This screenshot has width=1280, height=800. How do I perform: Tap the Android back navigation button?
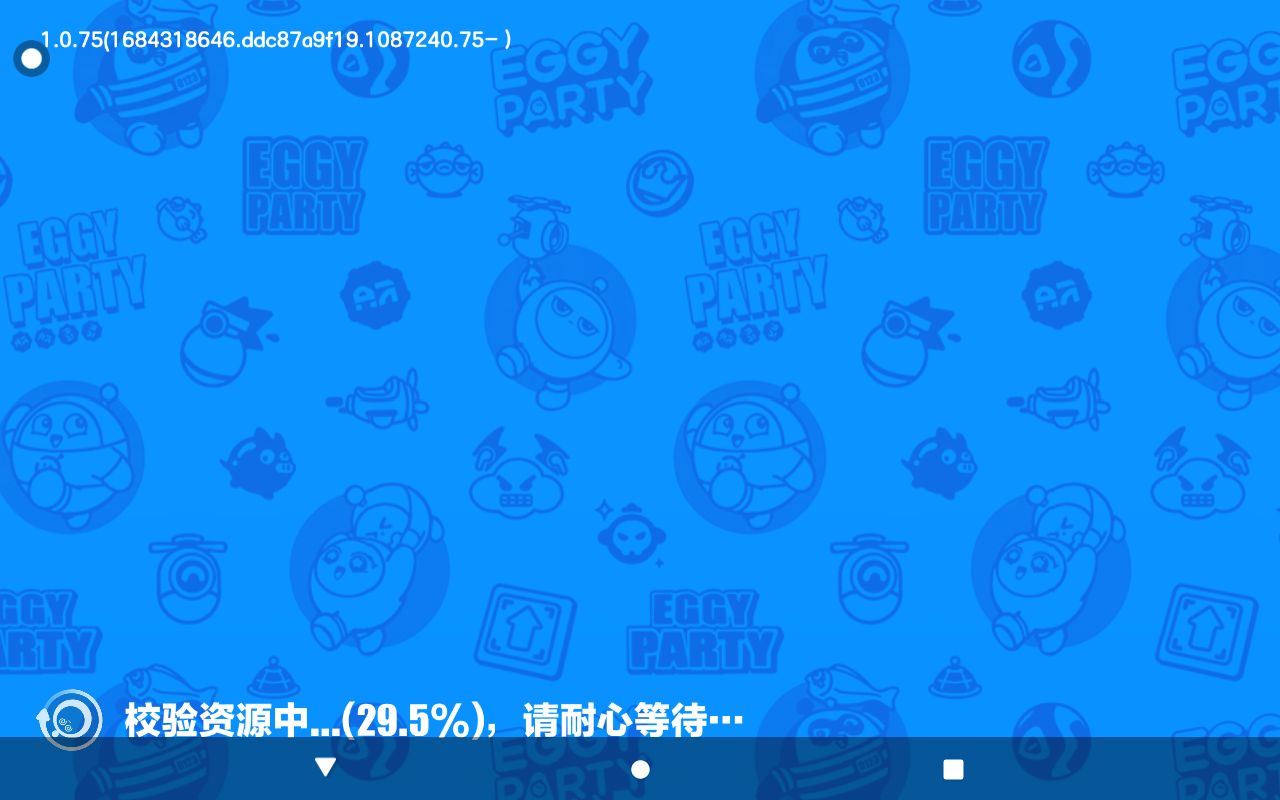pyautogui.click(x=325, y=768)
